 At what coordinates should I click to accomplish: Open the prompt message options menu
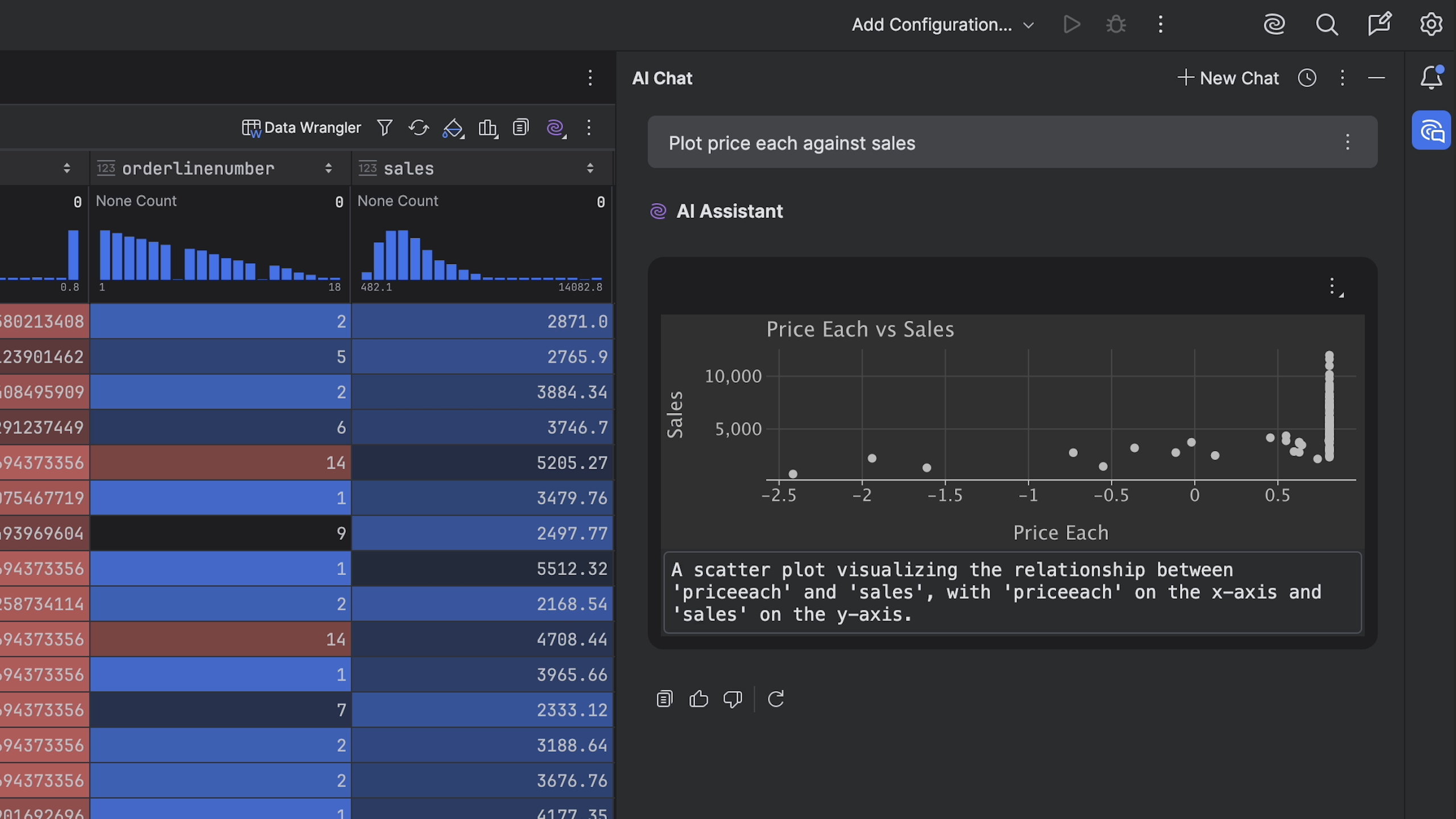pyautogui.click(x=1347, y=142)
